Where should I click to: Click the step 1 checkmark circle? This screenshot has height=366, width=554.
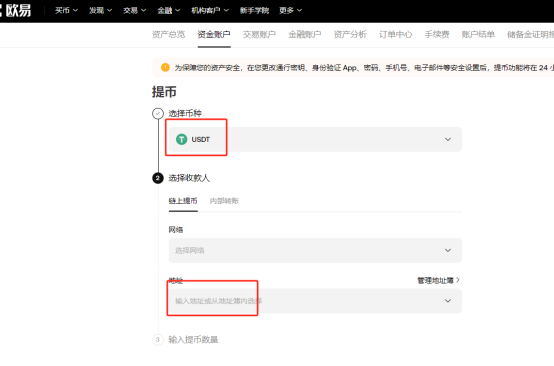[x=158, y=113]
